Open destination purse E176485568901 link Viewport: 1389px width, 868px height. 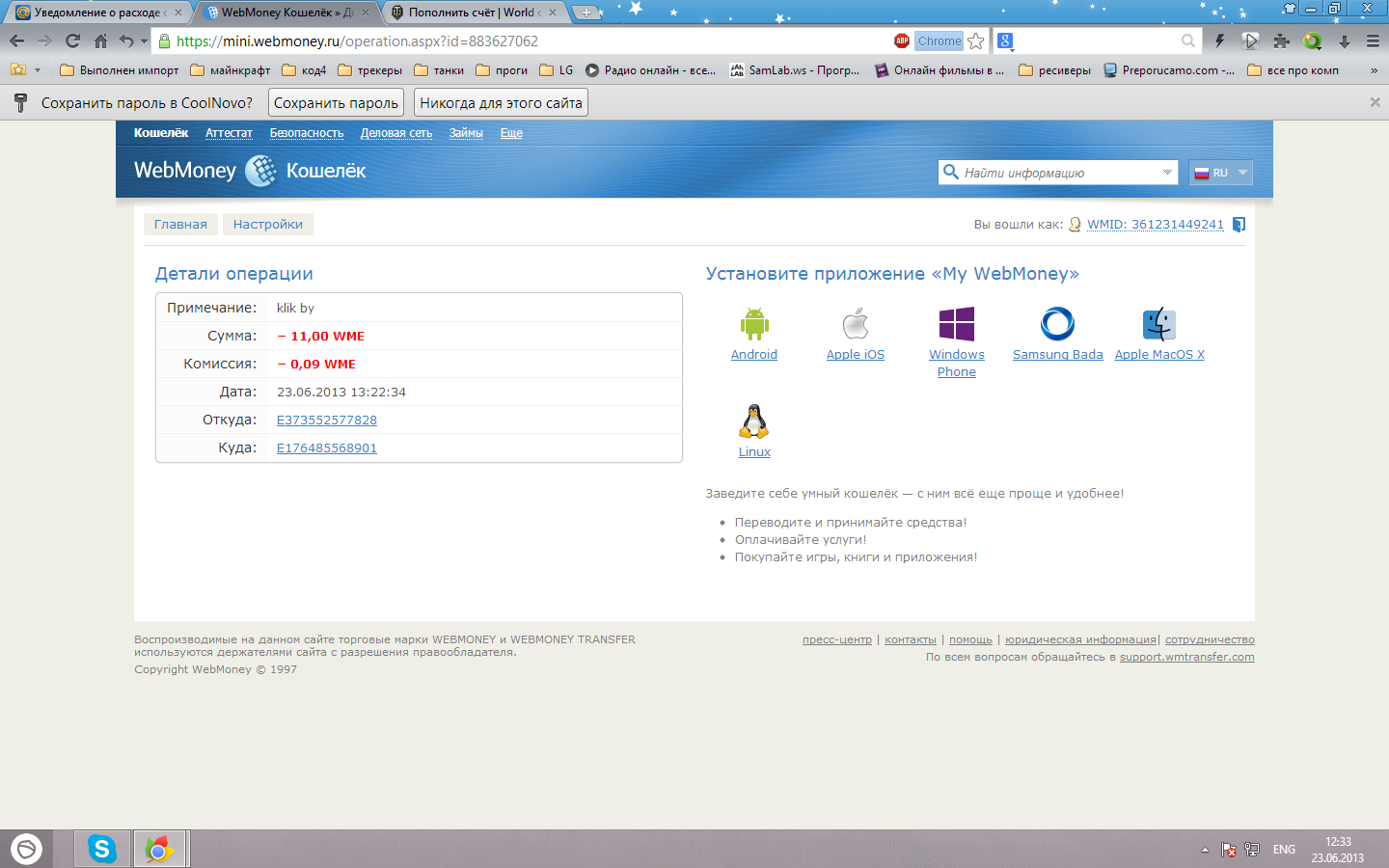tap(327, 448)
